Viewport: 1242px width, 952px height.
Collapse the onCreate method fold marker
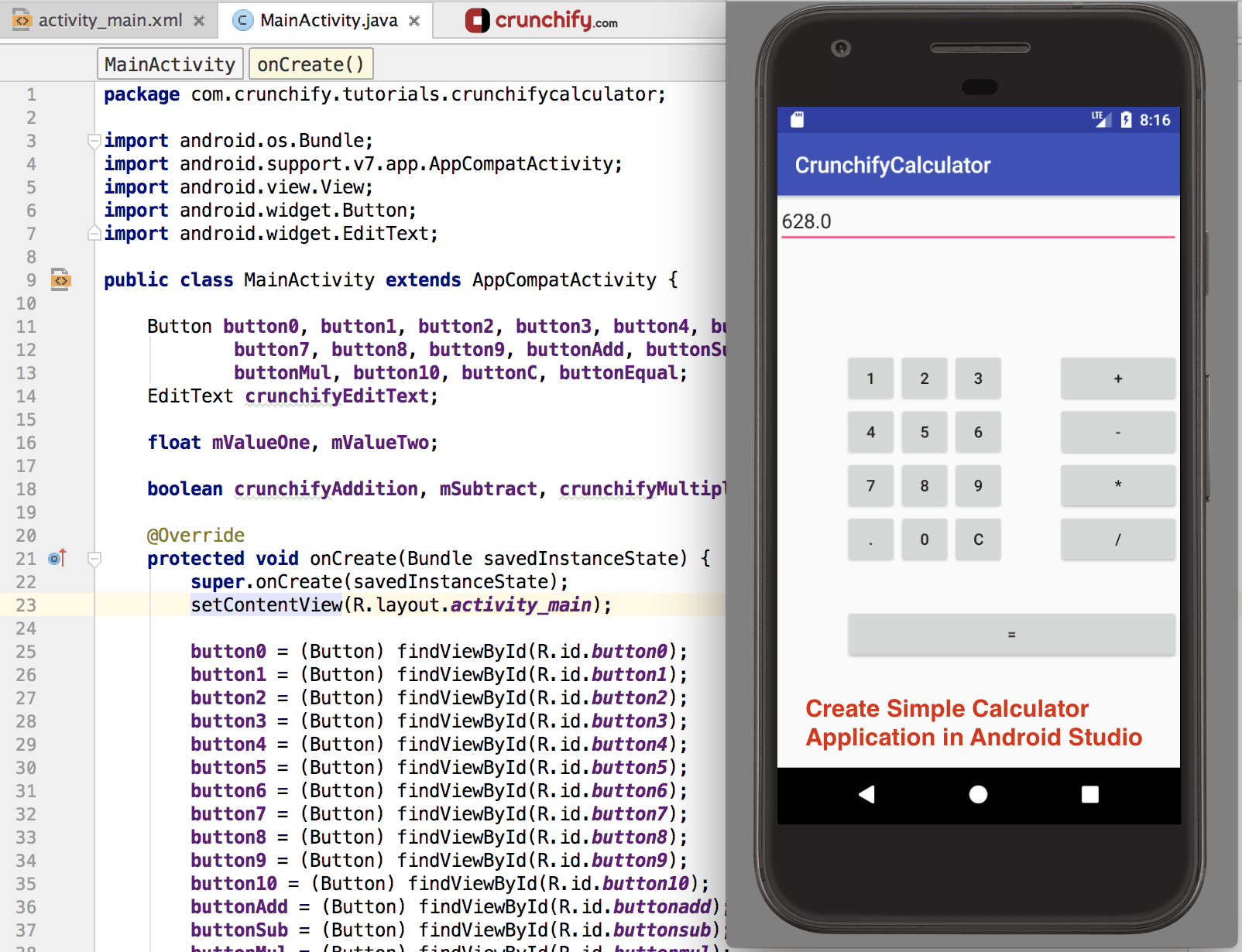coord(94,559)
